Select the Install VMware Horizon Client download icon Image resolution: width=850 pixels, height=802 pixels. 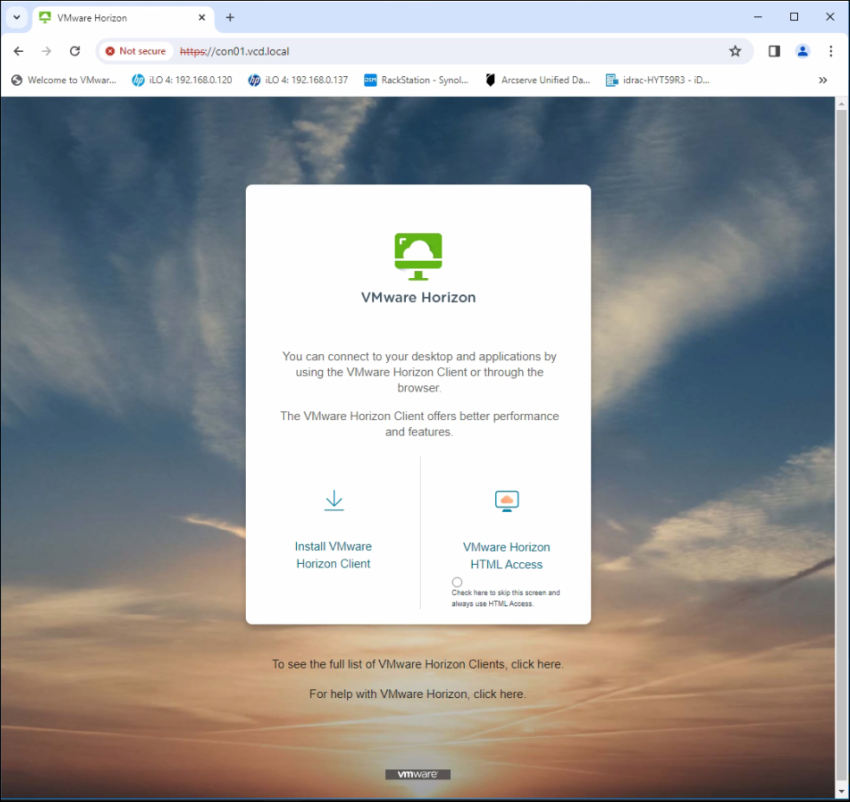pos(333,500)
